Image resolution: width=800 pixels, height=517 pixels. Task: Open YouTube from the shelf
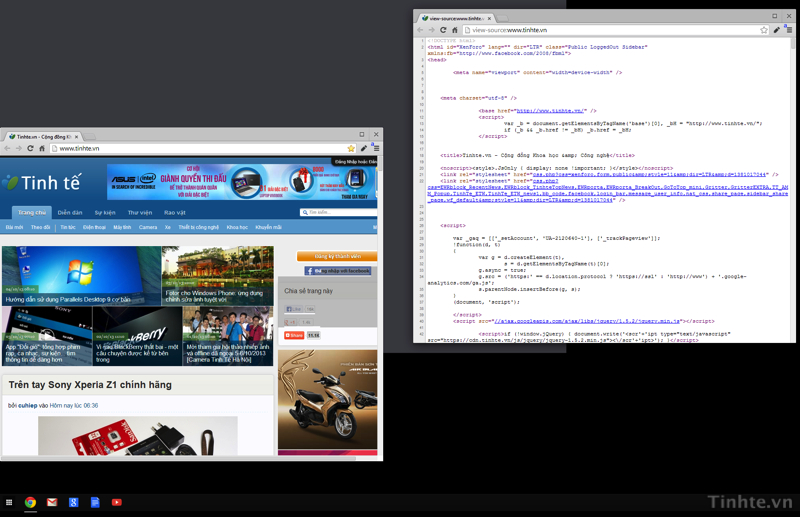point(117,502)
